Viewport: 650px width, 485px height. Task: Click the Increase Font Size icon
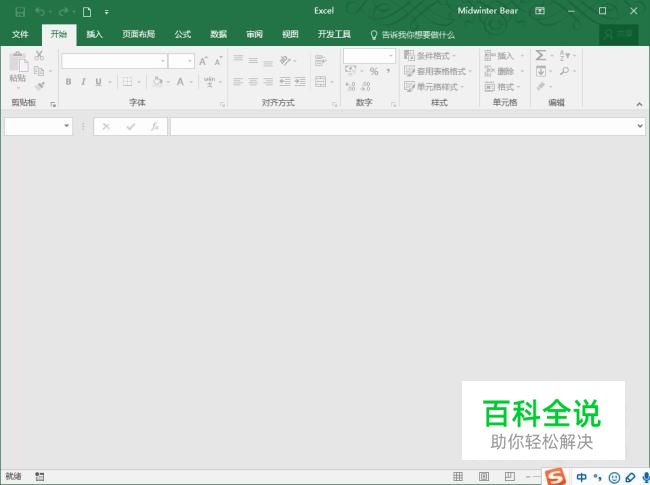pyautogui.click(x=203, y=61)
